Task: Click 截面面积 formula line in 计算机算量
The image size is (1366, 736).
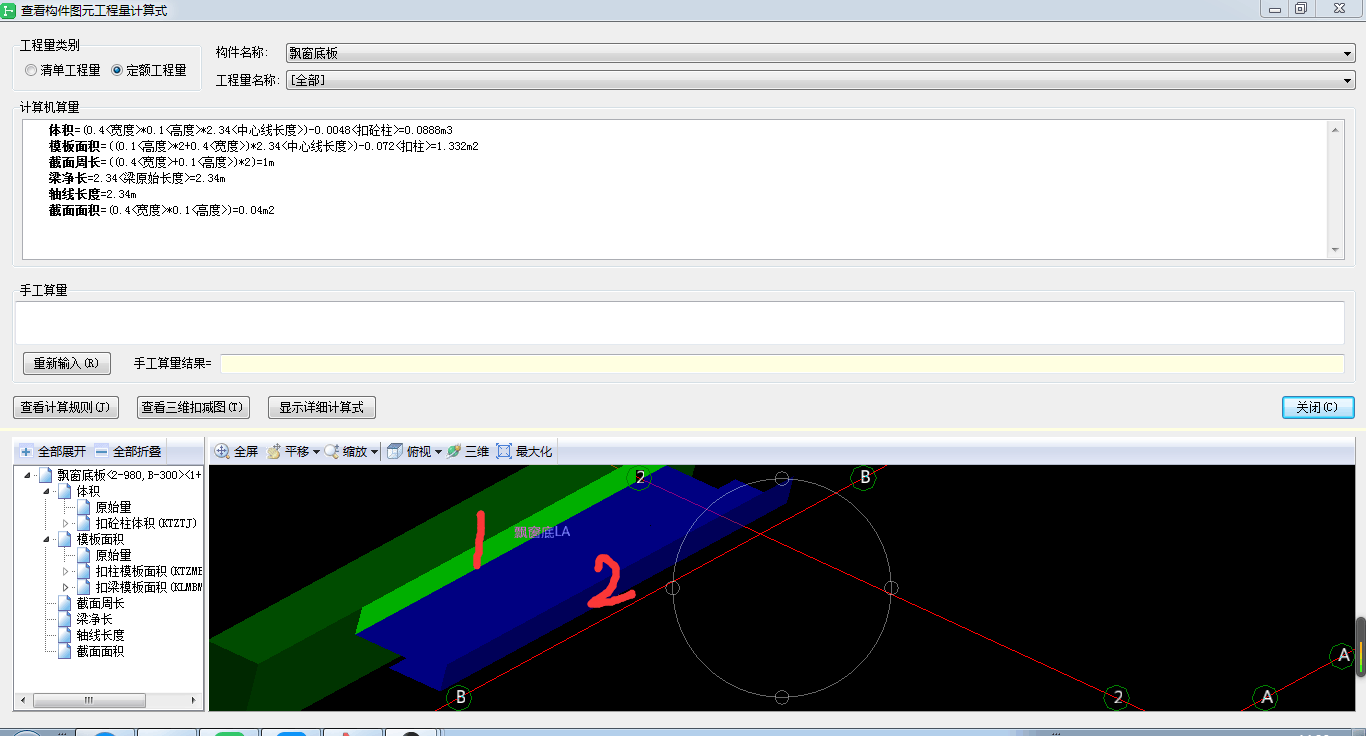Action: (161, 210)
